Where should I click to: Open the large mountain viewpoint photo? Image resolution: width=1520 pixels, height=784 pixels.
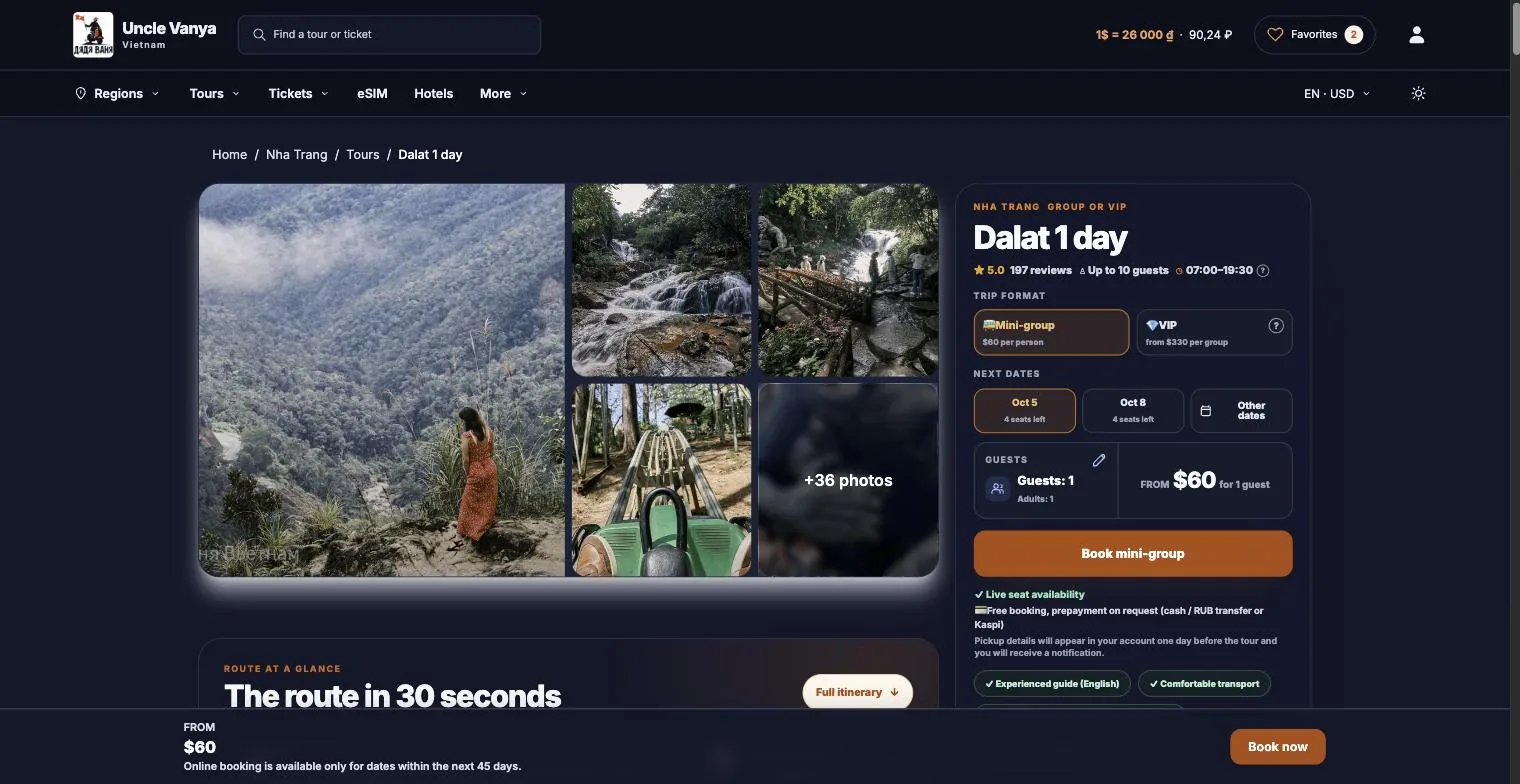[x=382, y=380]
